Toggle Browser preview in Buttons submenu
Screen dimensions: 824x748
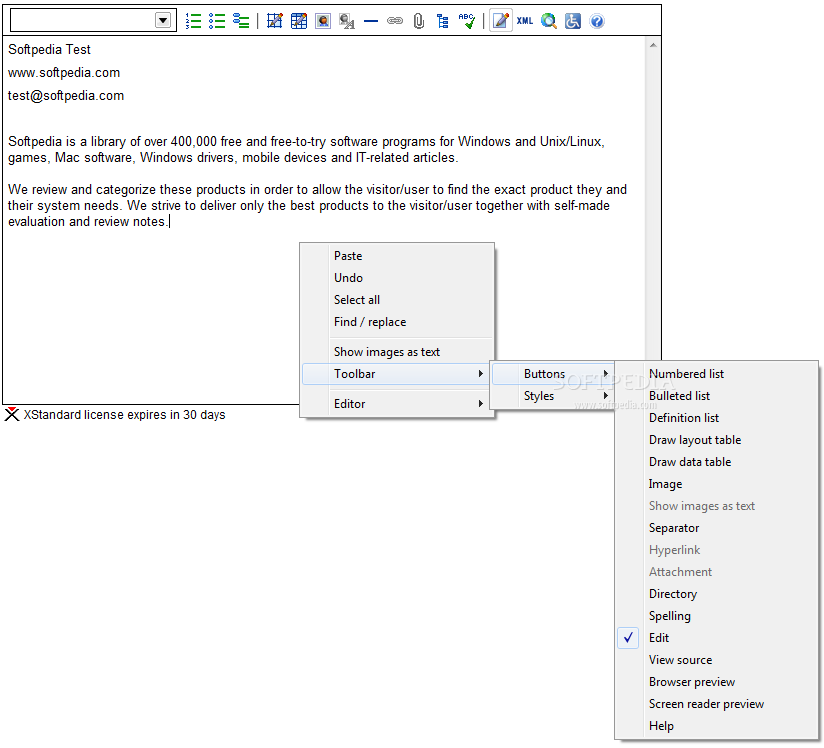coord(716,682)
